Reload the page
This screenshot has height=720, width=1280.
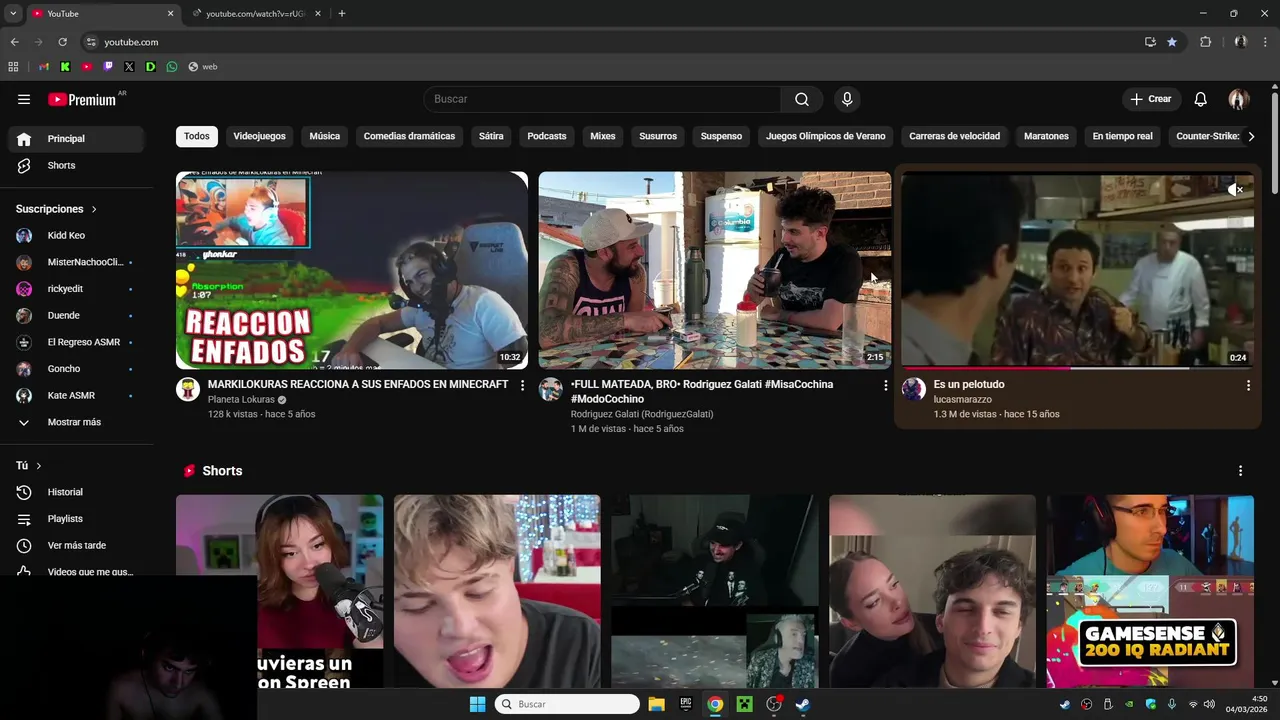click(62, 42)
